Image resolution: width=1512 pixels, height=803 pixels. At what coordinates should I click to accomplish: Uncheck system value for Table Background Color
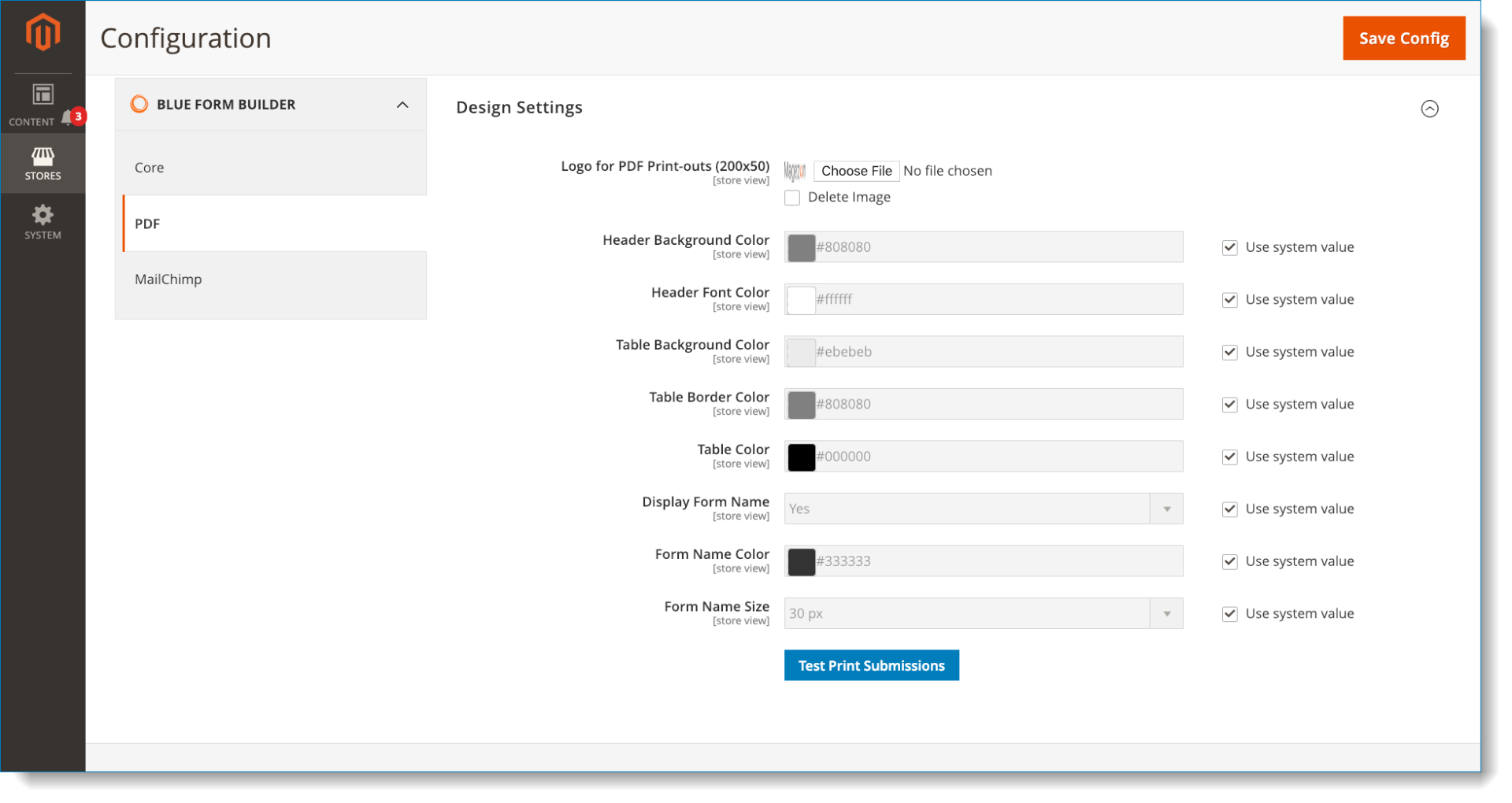pos(1229,352)
